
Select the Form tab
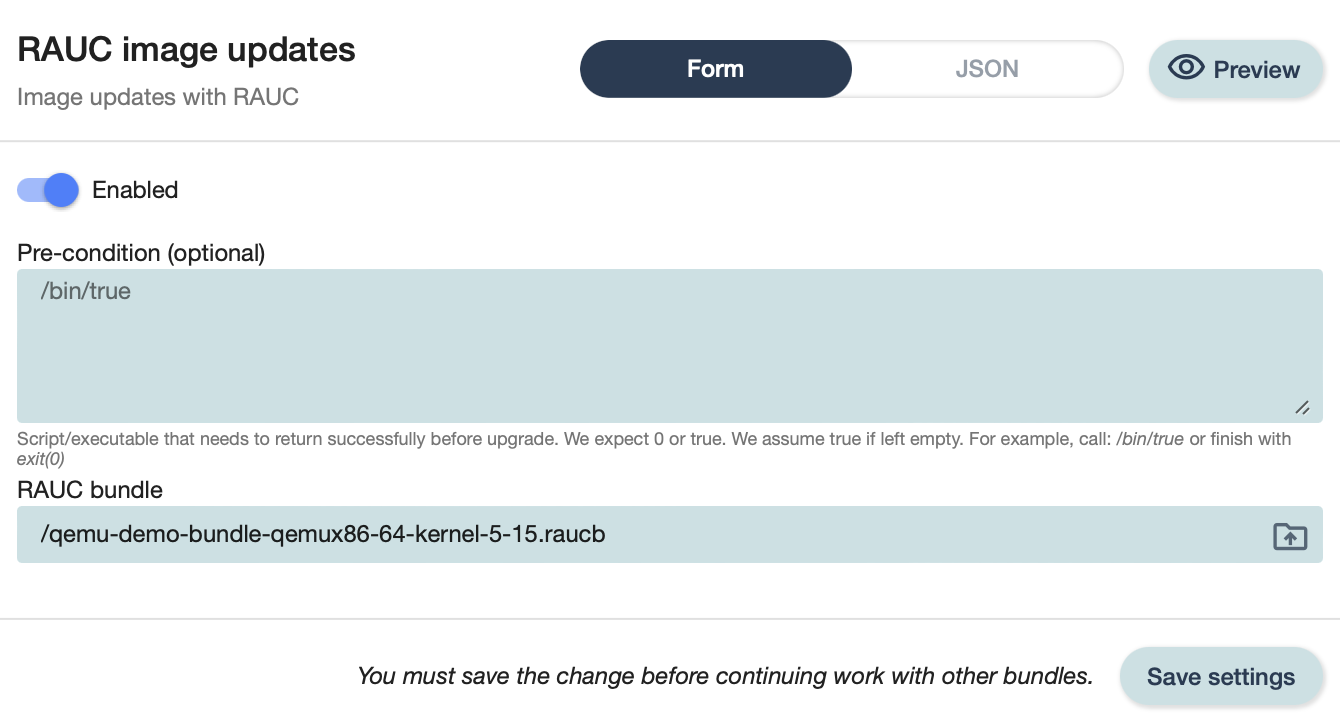[715, 68]
